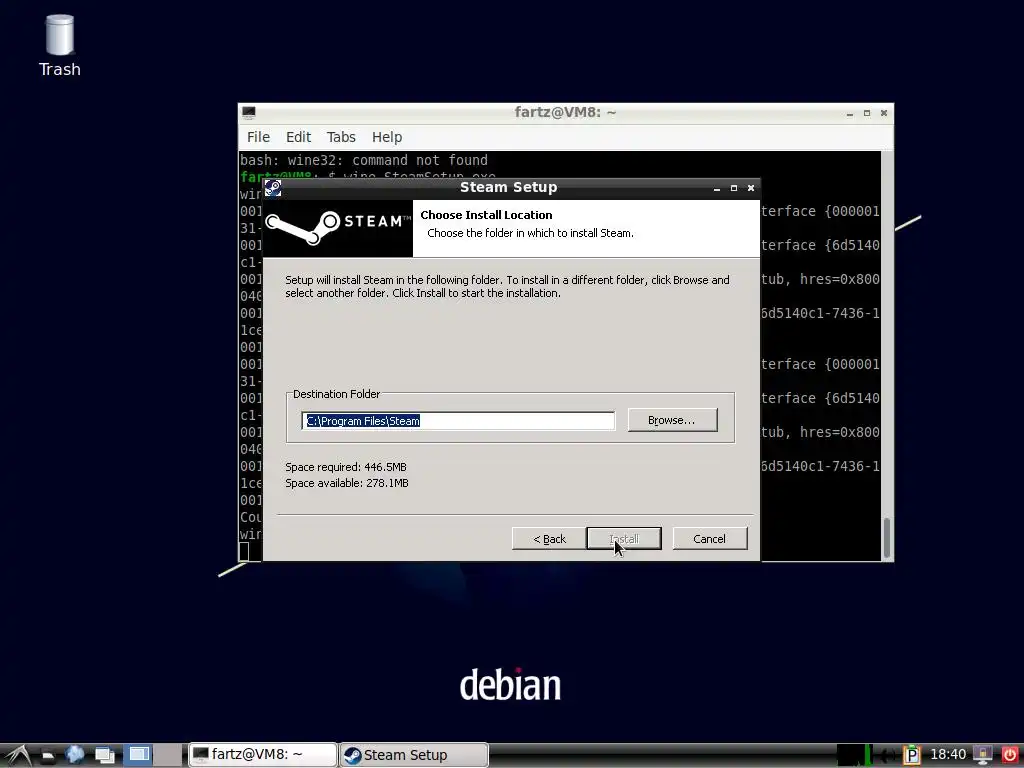This screenshot has height=768, width=1024.
Task: Click the fartz@VM8 terminal title bar text
Action: (x=565, y=112)
